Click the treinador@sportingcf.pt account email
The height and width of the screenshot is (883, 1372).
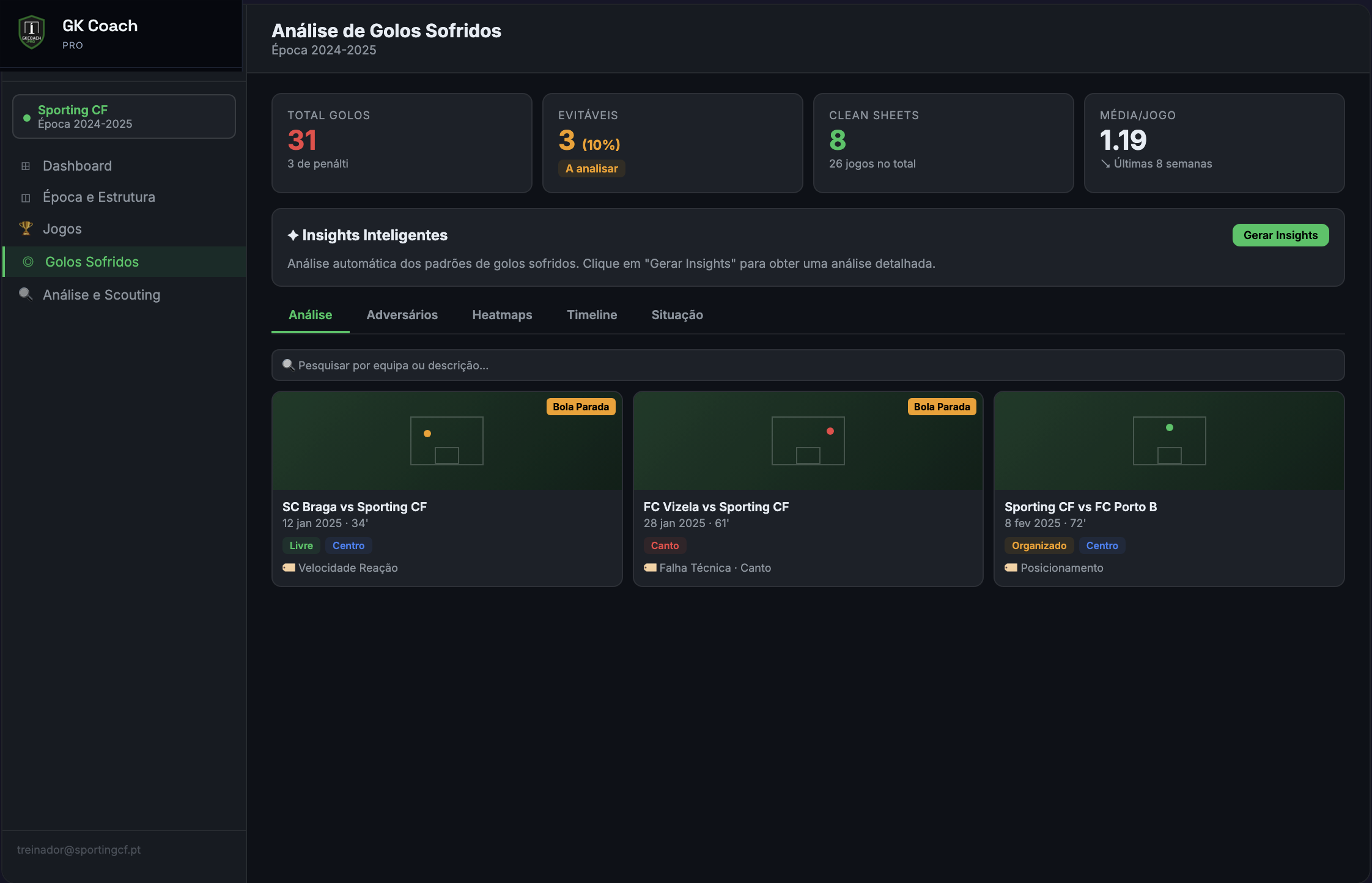point(79,850)
